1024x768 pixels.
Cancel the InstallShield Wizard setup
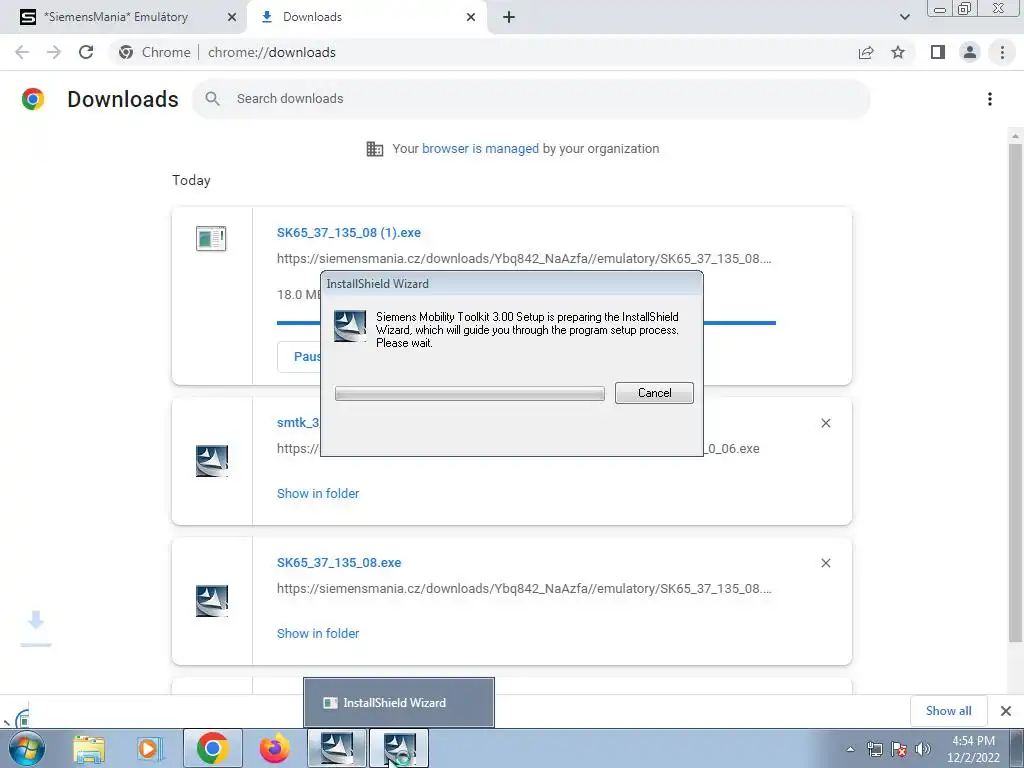click(654, 392)
